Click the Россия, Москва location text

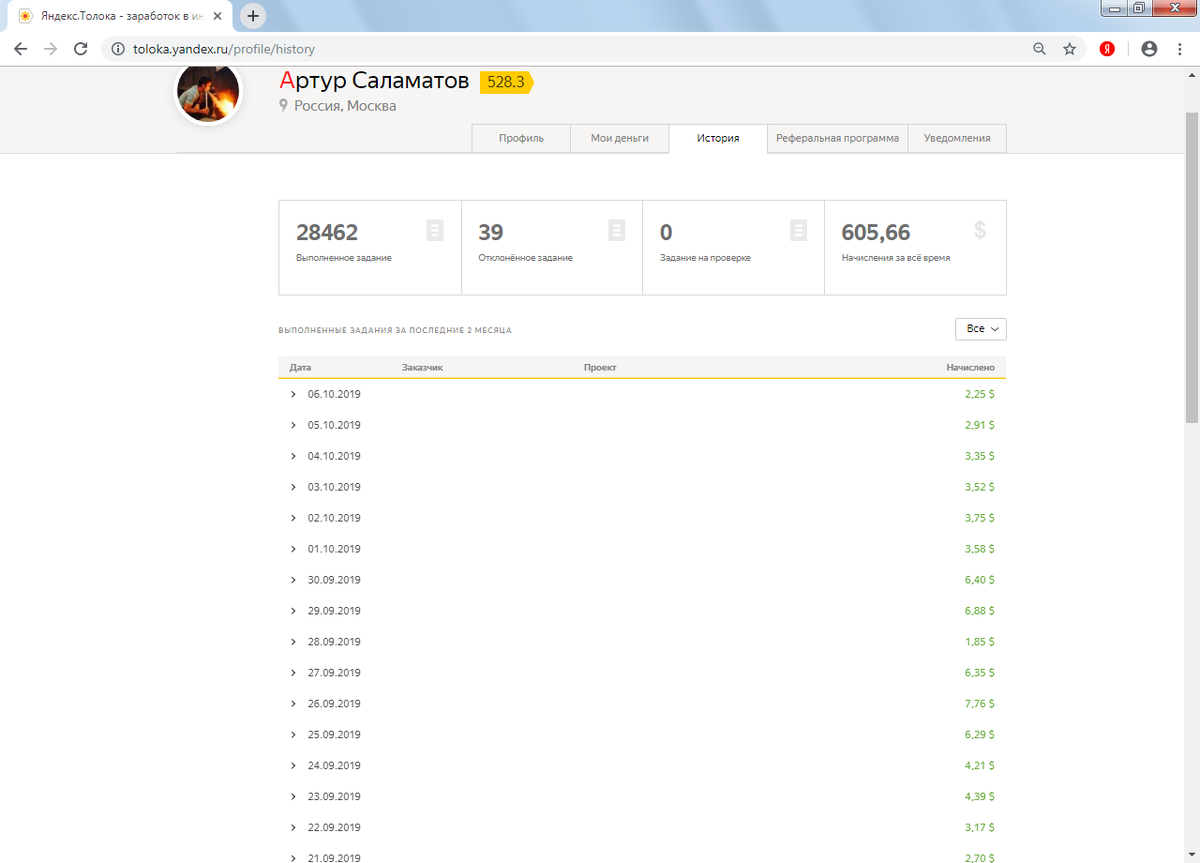[x=345, y=106]
